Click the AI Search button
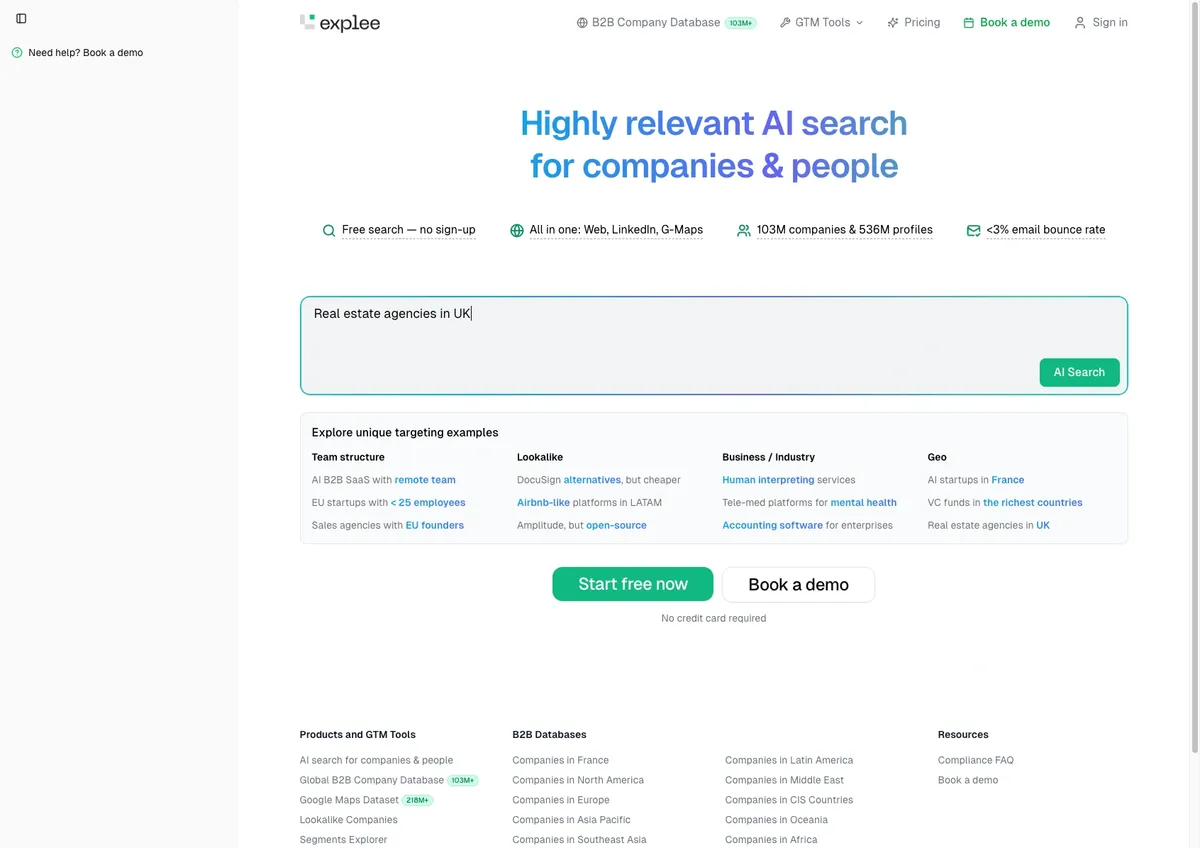Image resolution: width=1200 pixels, height=848 pixels. click(x=1079, y=372)
